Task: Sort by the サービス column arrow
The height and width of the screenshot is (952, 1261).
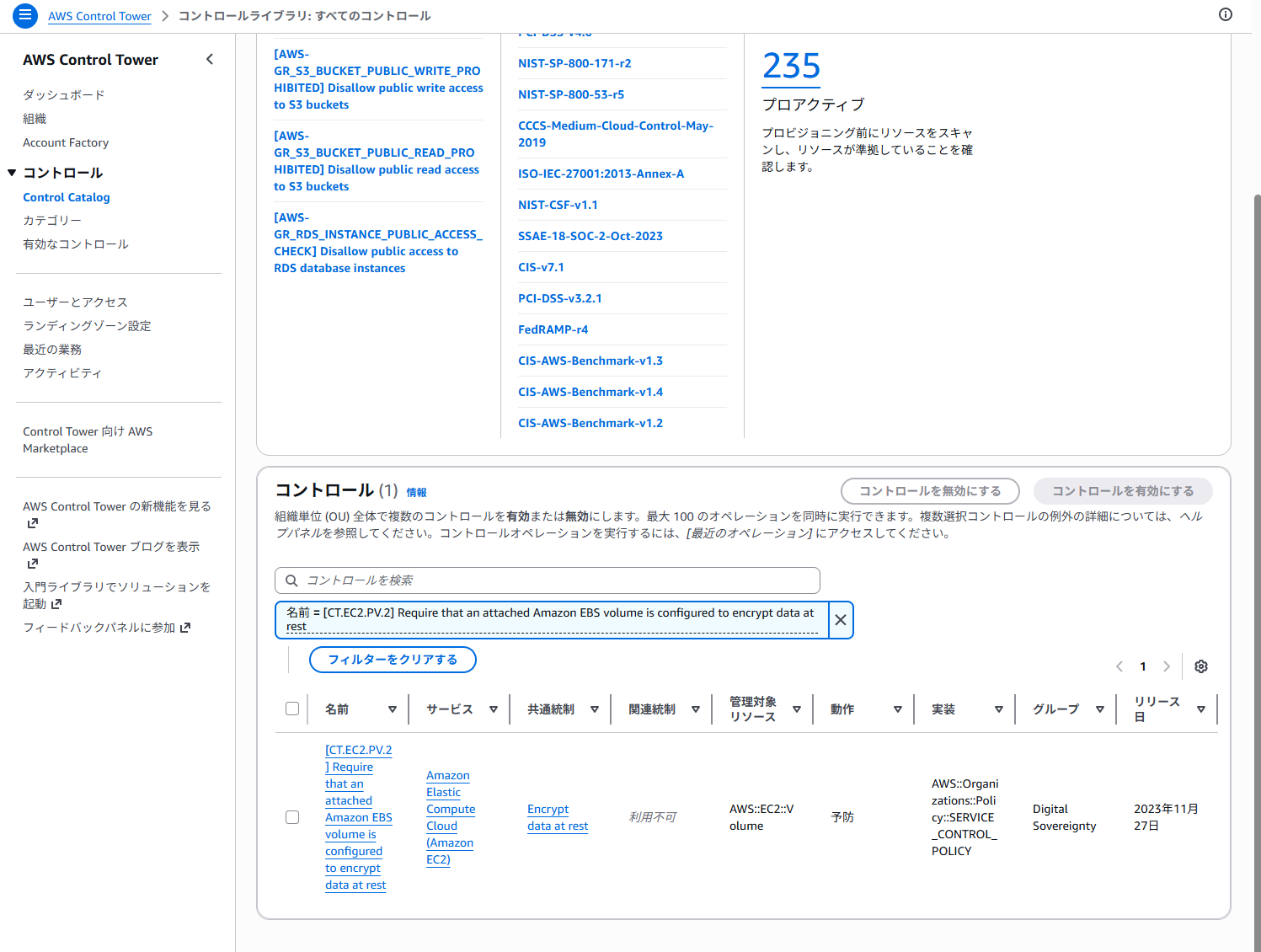Action: 494,709
